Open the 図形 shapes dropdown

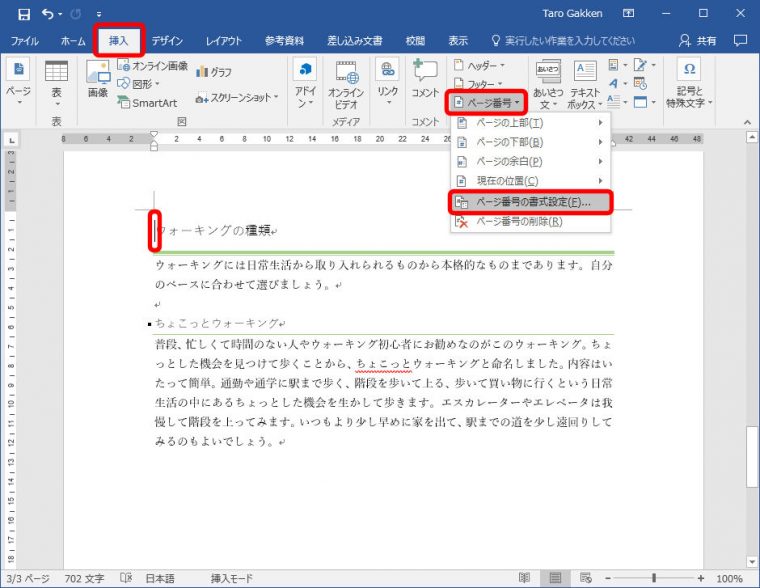(139, 84)
